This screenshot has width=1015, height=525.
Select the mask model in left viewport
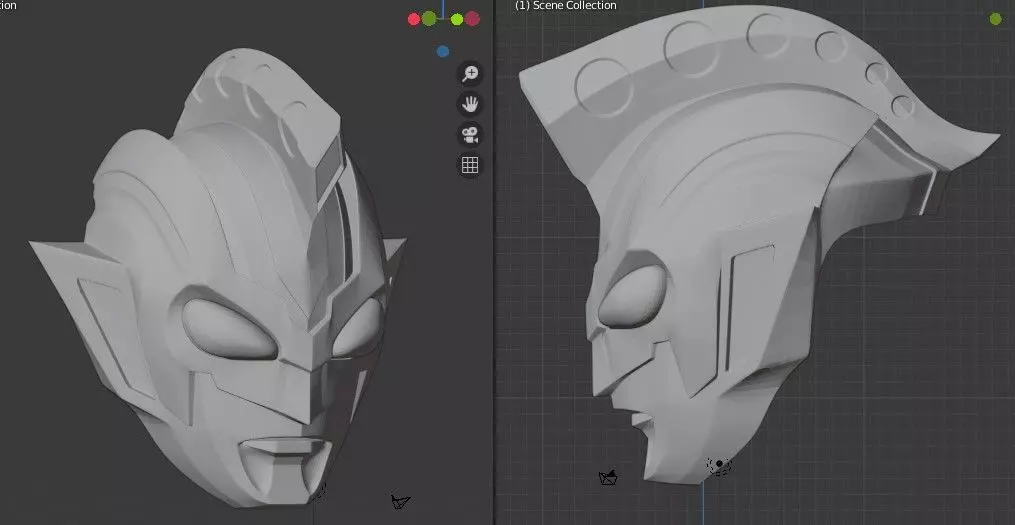220,278
